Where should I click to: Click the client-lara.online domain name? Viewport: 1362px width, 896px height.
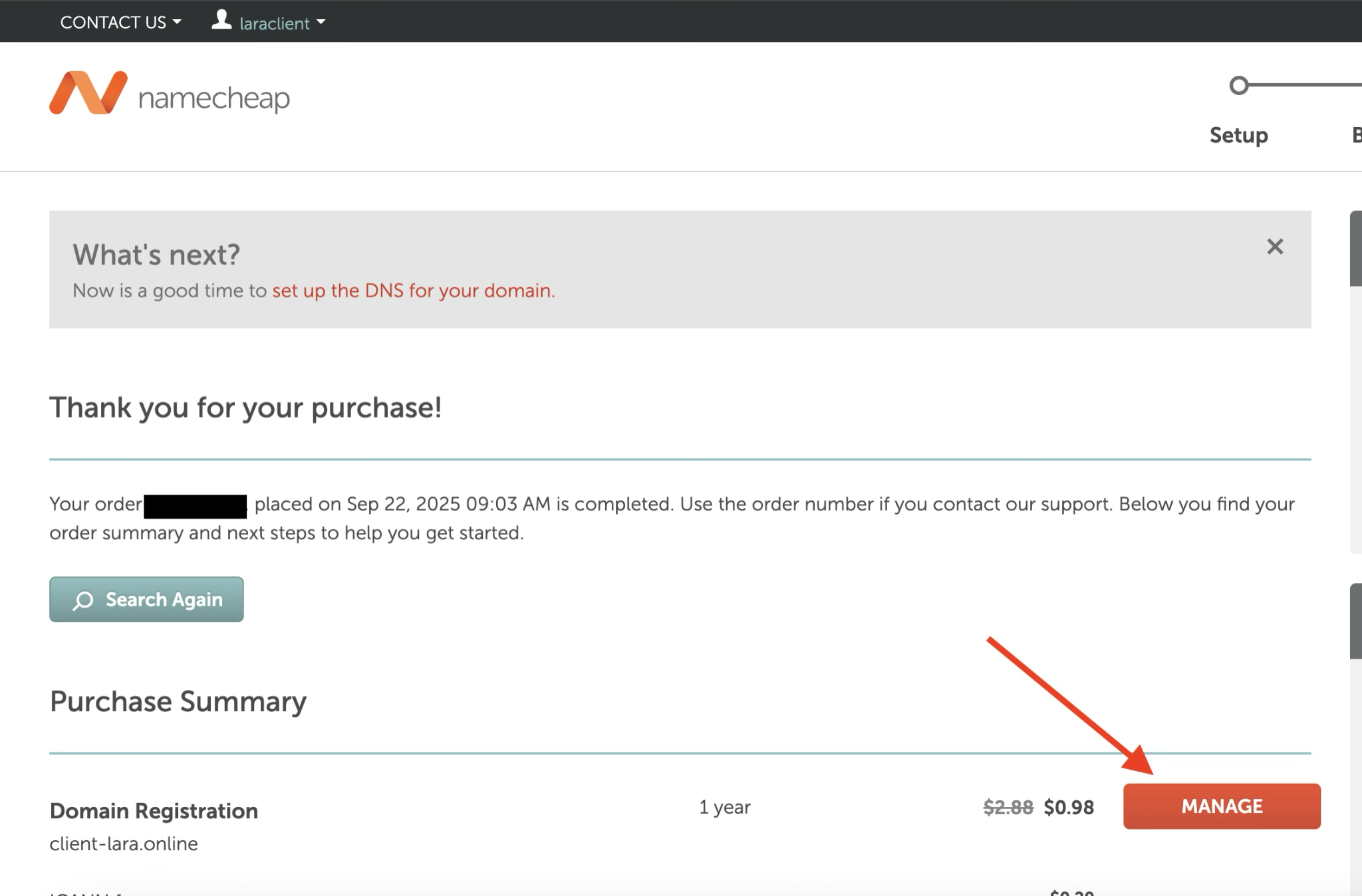tap(124, 843)
